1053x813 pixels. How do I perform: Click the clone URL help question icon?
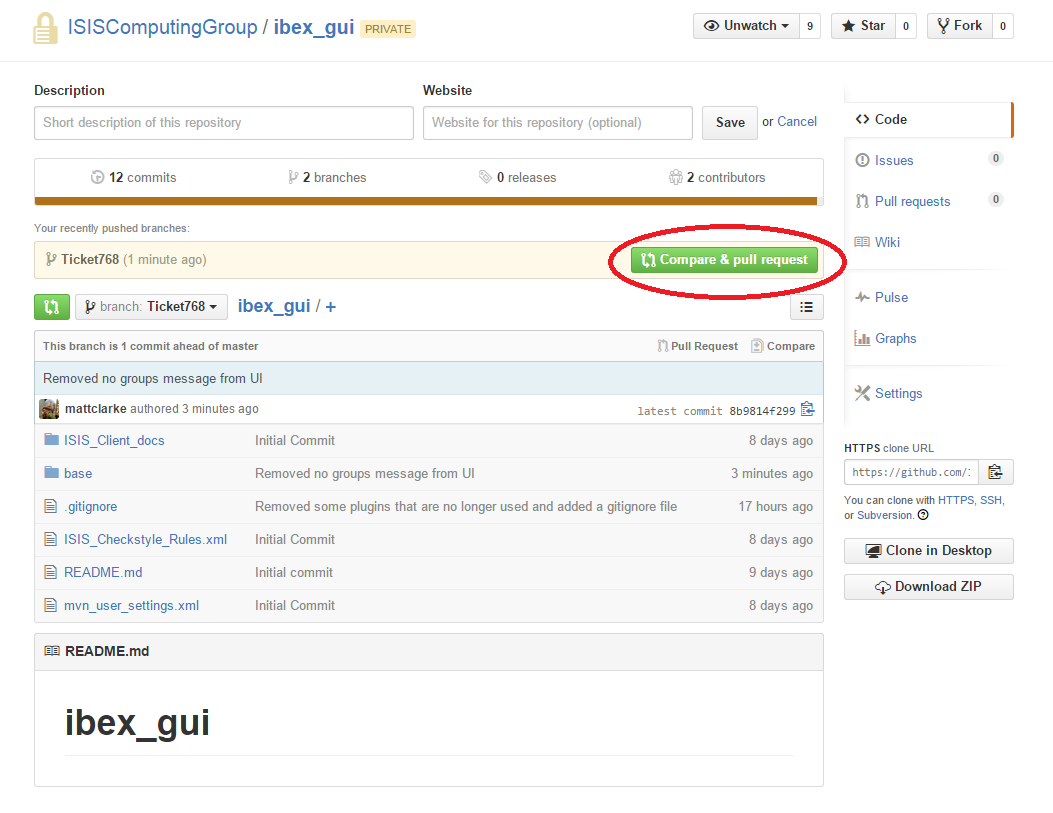(923, 515)
